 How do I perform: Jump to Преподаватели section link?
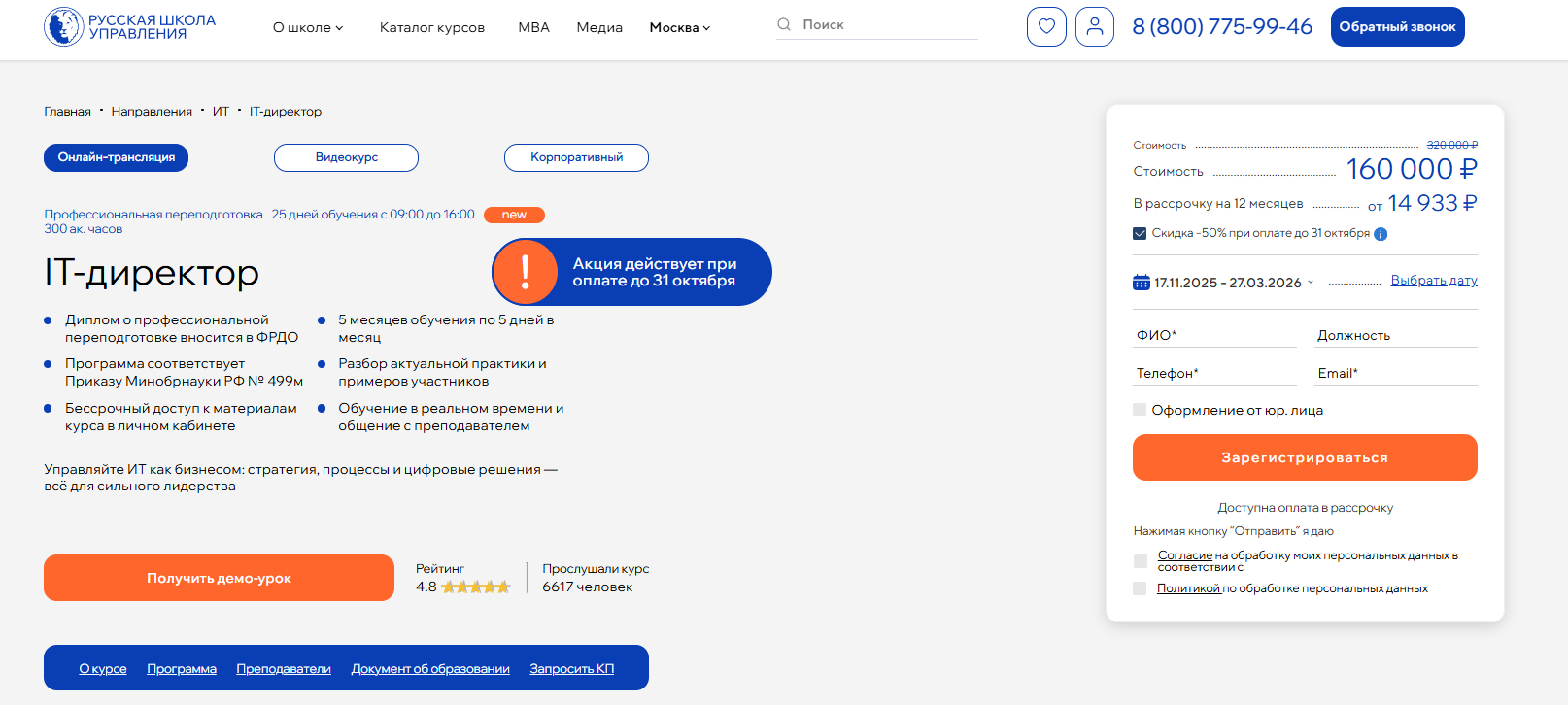coord(284,669)
